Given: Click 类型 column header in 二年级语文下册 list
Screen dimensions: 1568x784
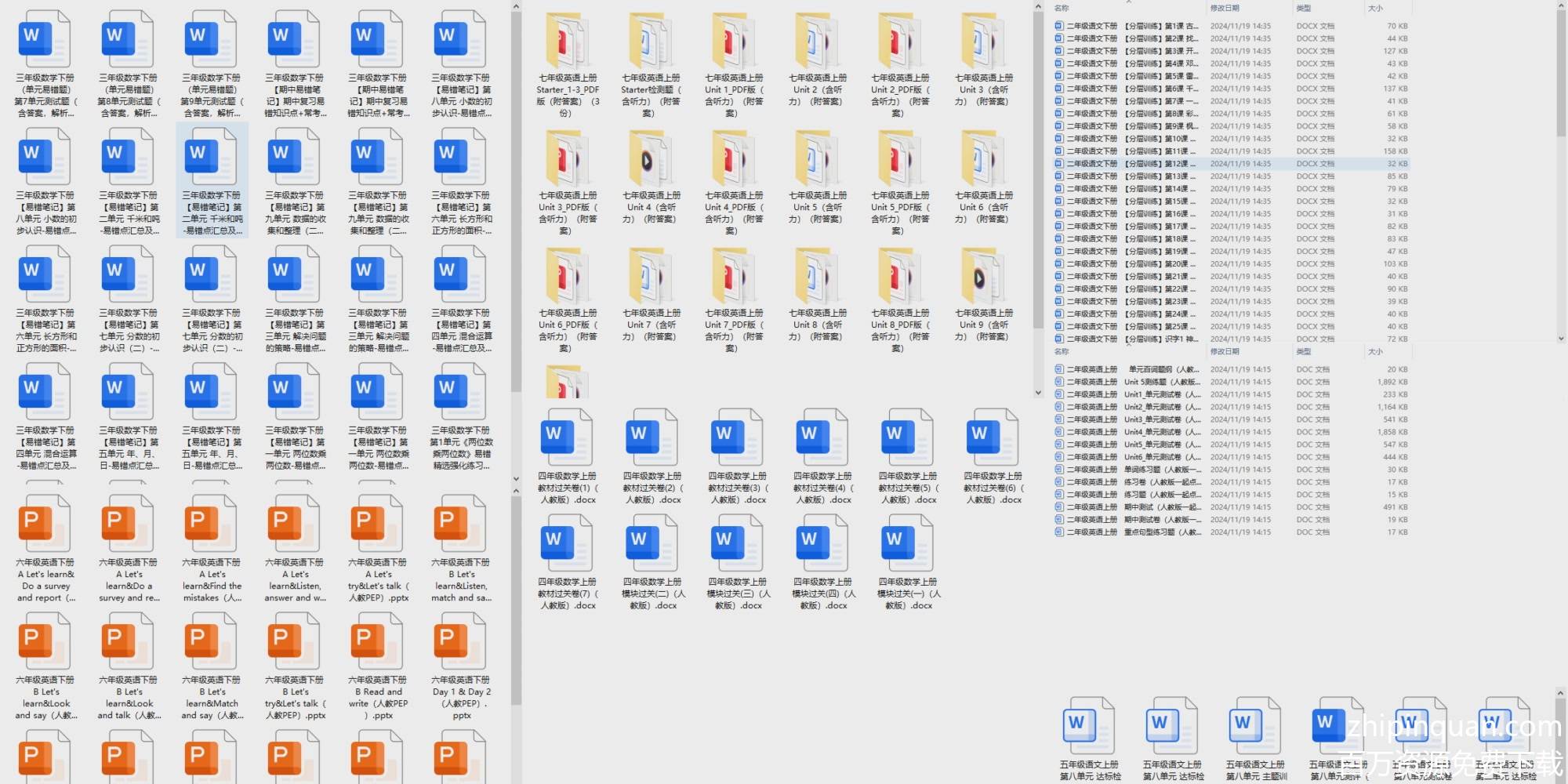Looking at the screenshot, I should [x=1303, y=8].
